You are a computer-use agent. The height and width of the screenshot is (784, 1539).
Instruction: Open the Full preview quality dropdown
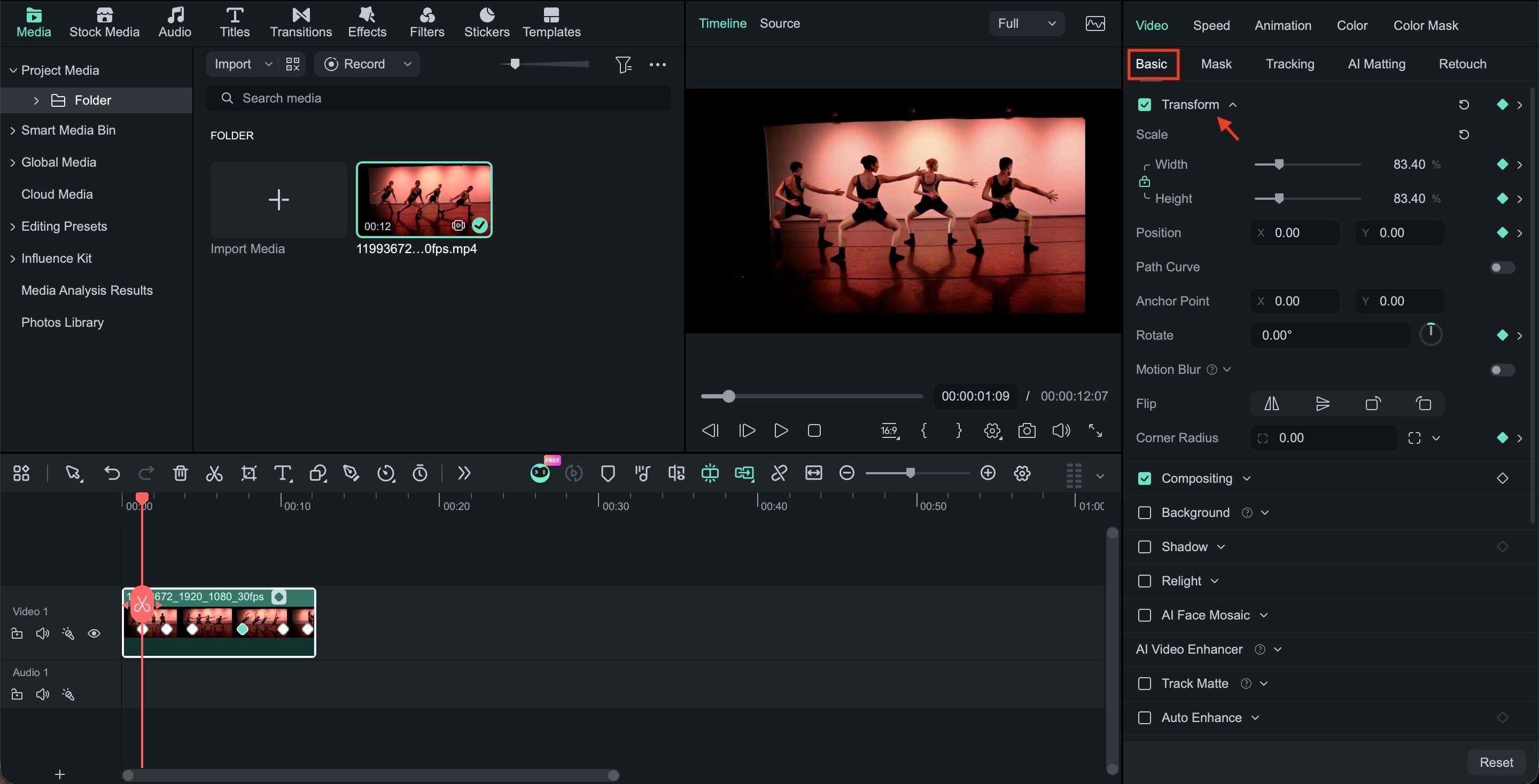coord(1027,23)
